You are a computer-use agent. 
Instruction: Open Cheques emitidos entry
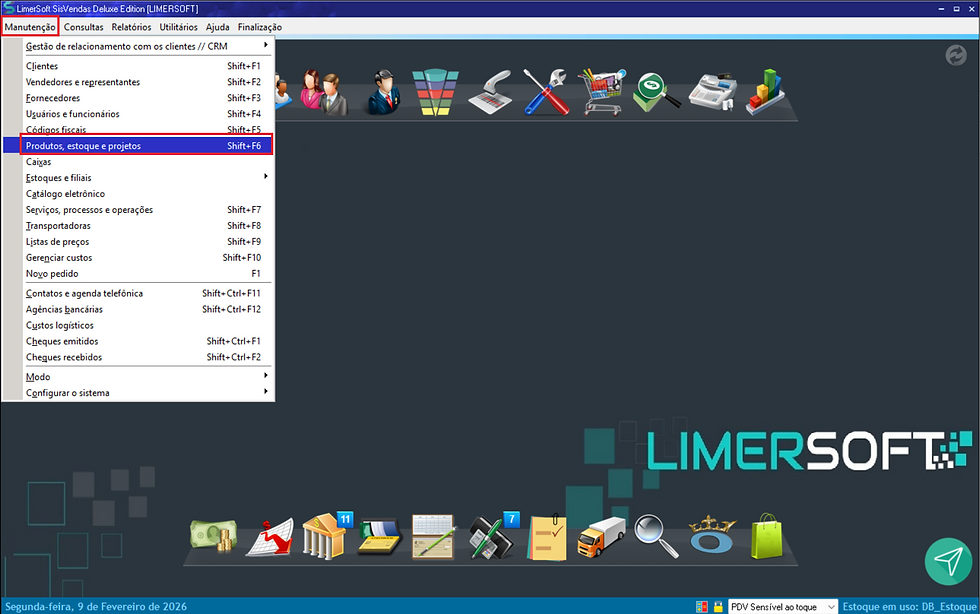tap(138, 341)
